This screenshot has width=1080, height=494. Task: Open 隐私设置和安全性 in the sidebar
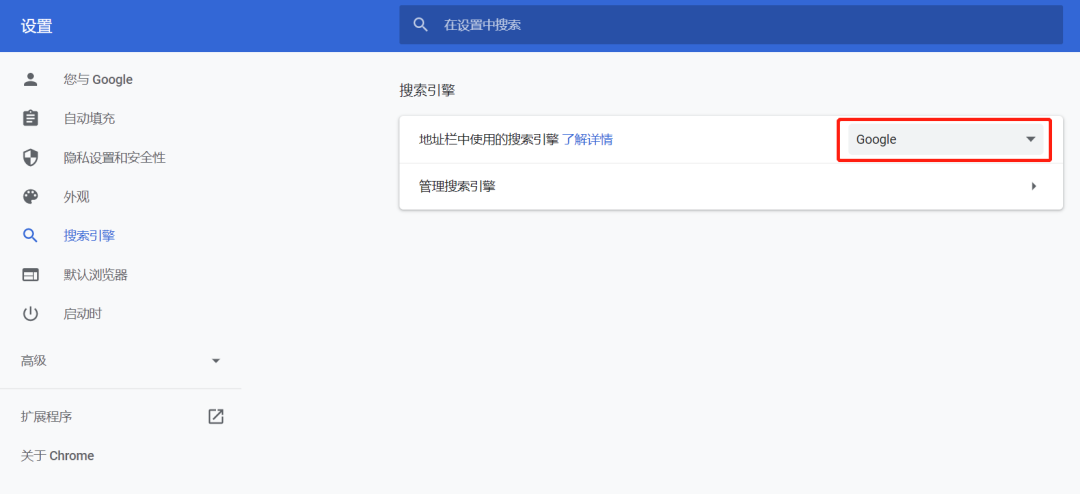click(114, 158)
